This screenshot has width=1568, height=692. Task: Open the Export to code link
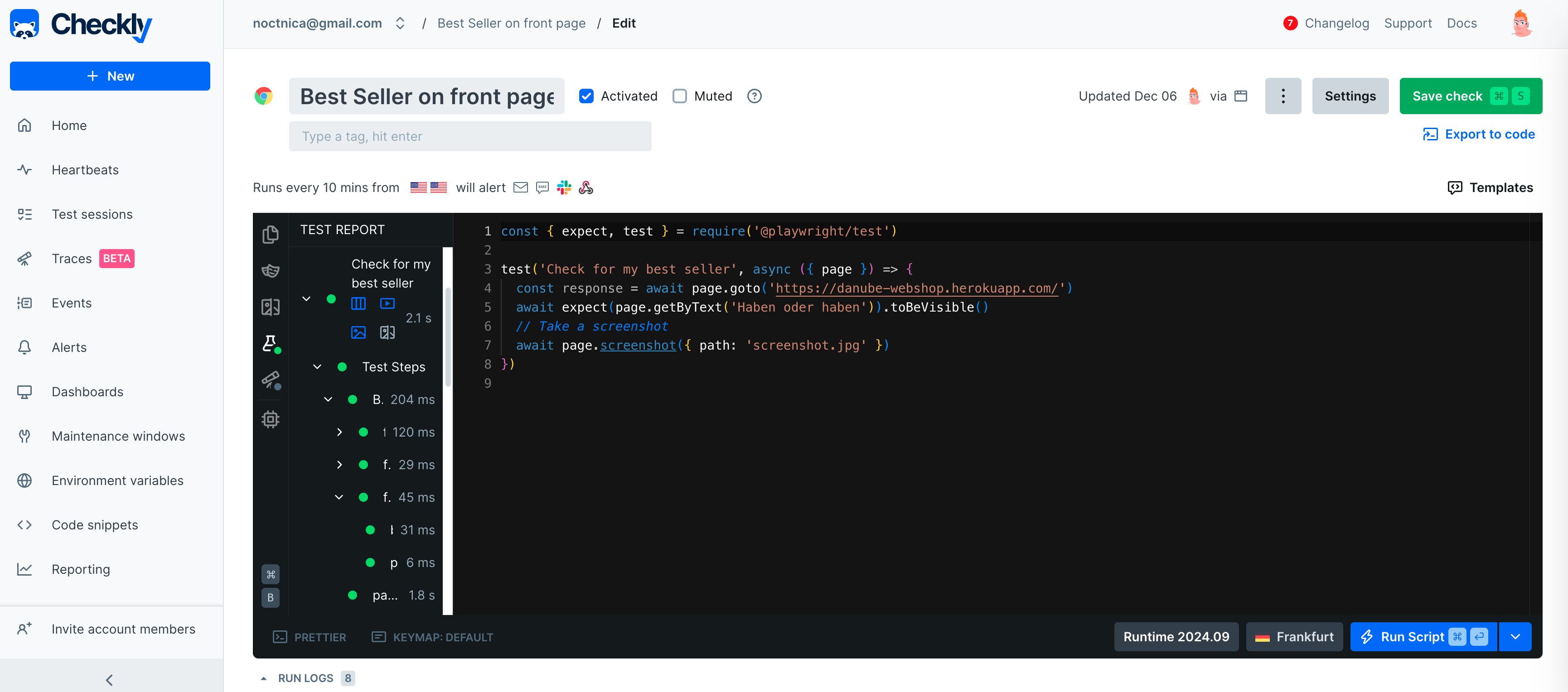[x=1480, y=134]
